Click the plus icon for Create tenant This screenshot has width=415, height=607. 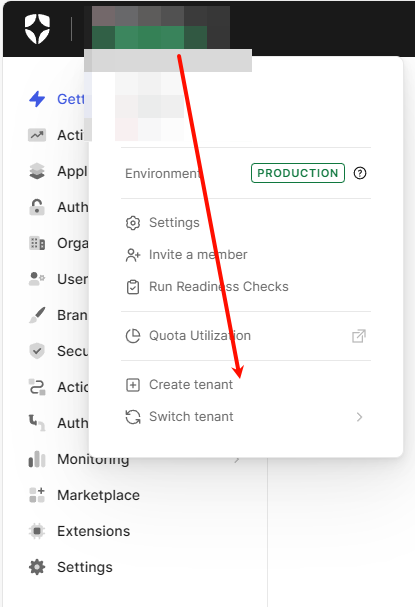133,385
